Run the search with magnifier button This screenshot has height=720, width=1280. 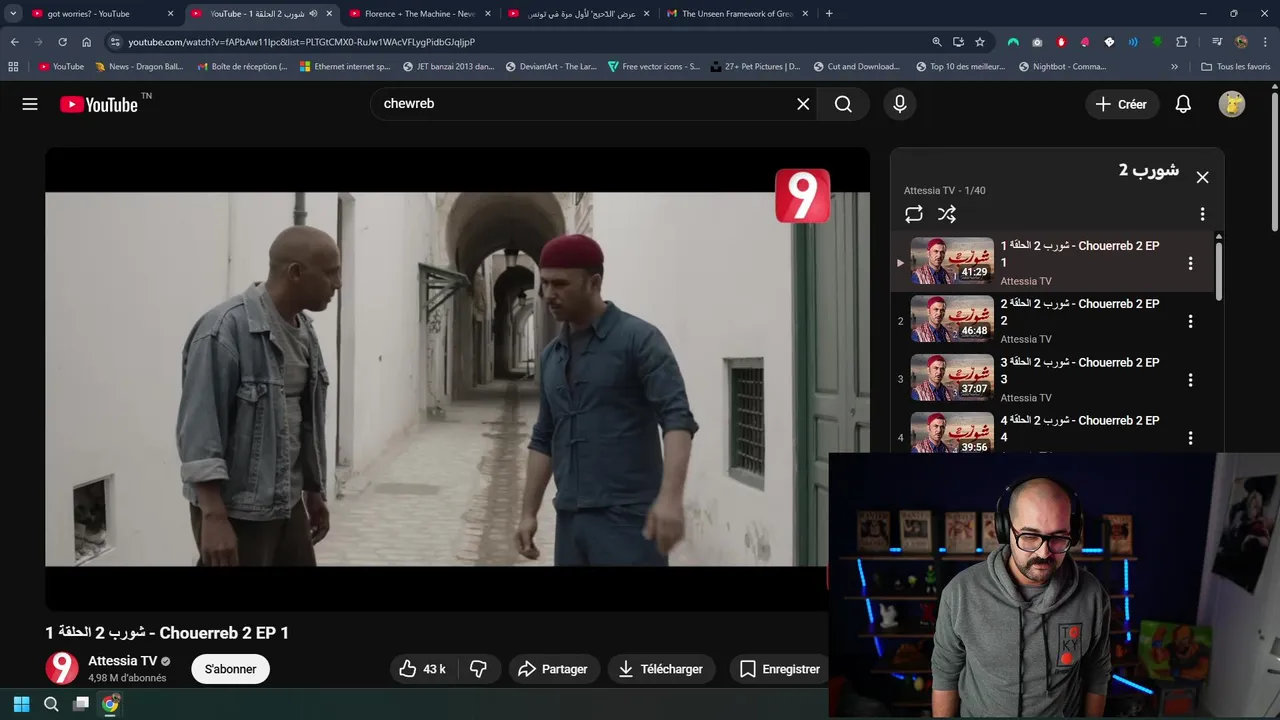(843, 104)
